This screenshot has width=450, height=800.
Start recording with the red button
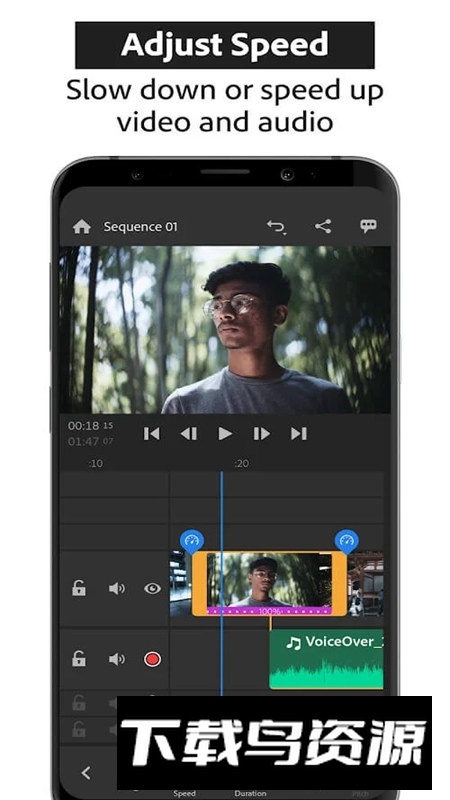tap(152, 659)
